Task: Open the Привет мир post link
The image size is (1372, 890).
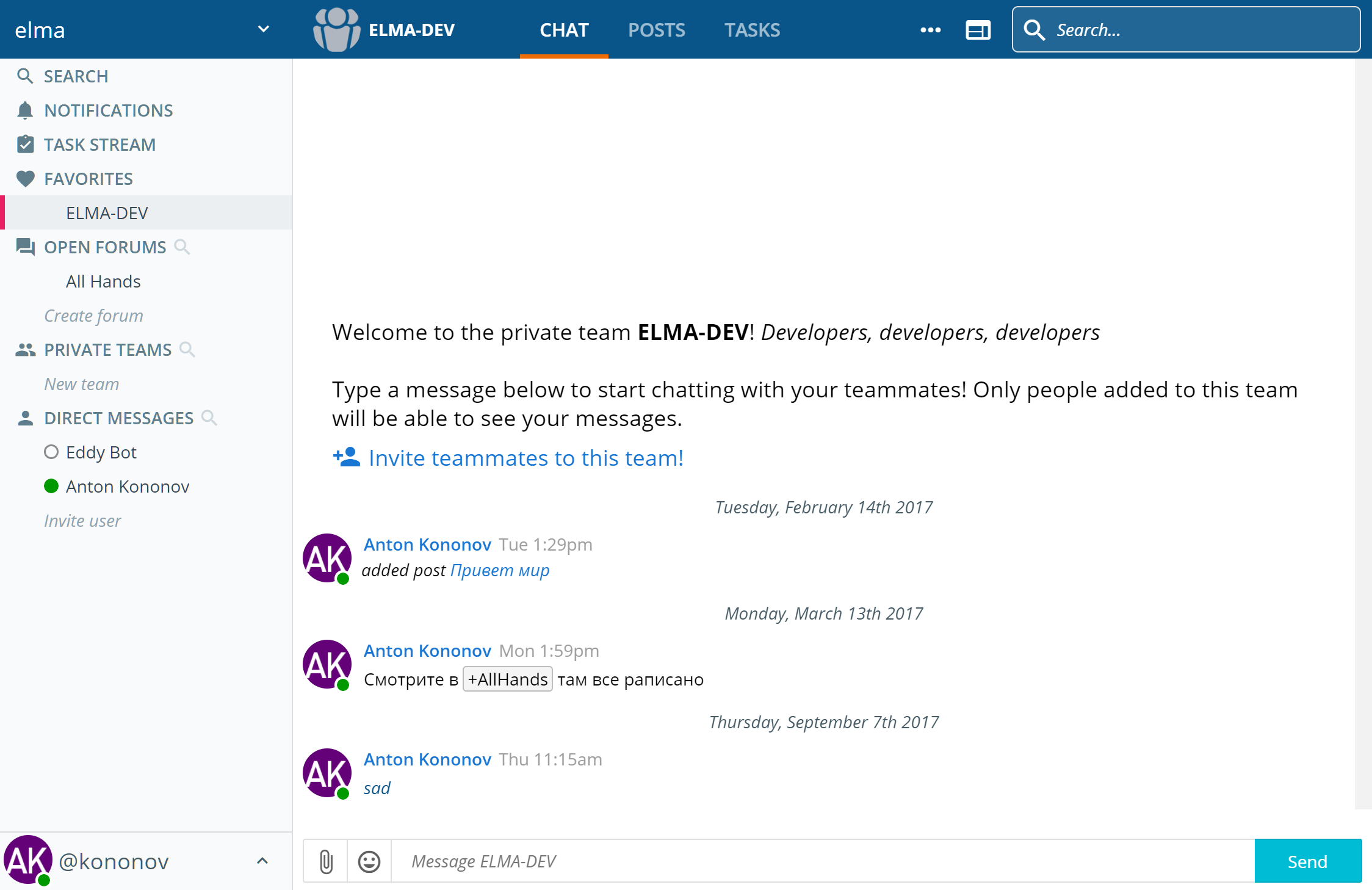Action: tap(500, 570)
